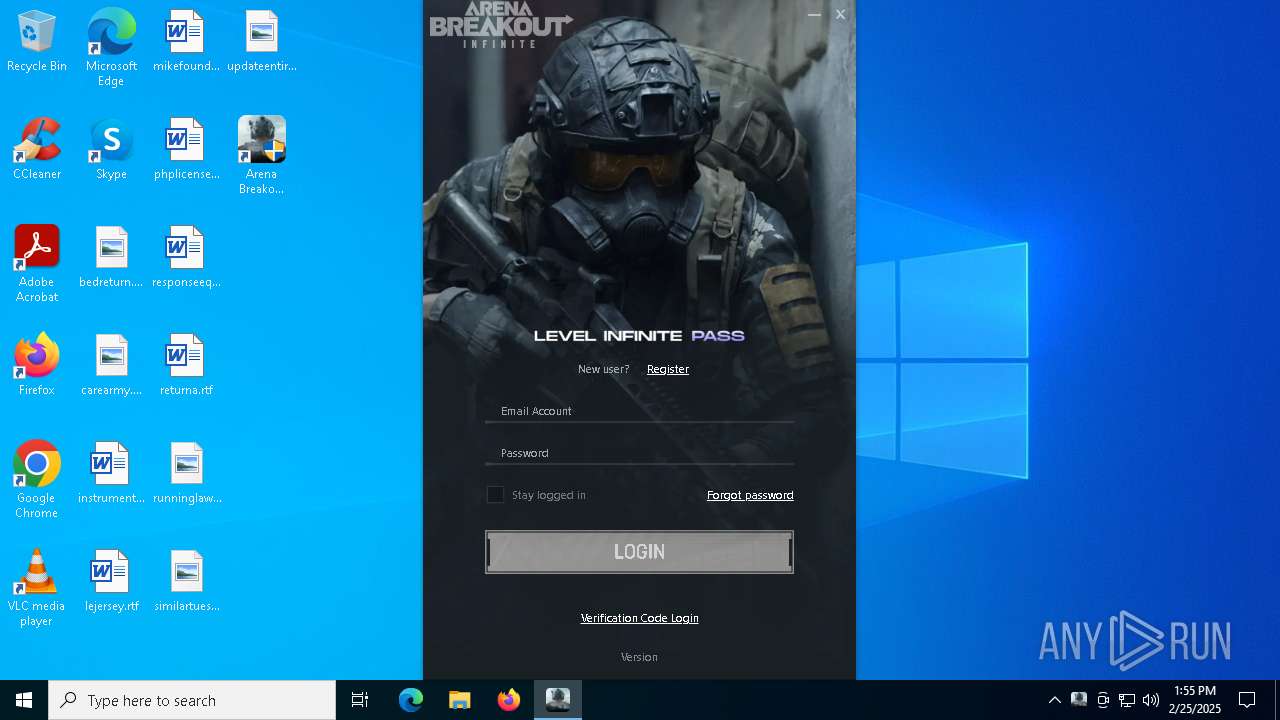Select the Arena Breakout launcher taskbar button

point(558,700)
